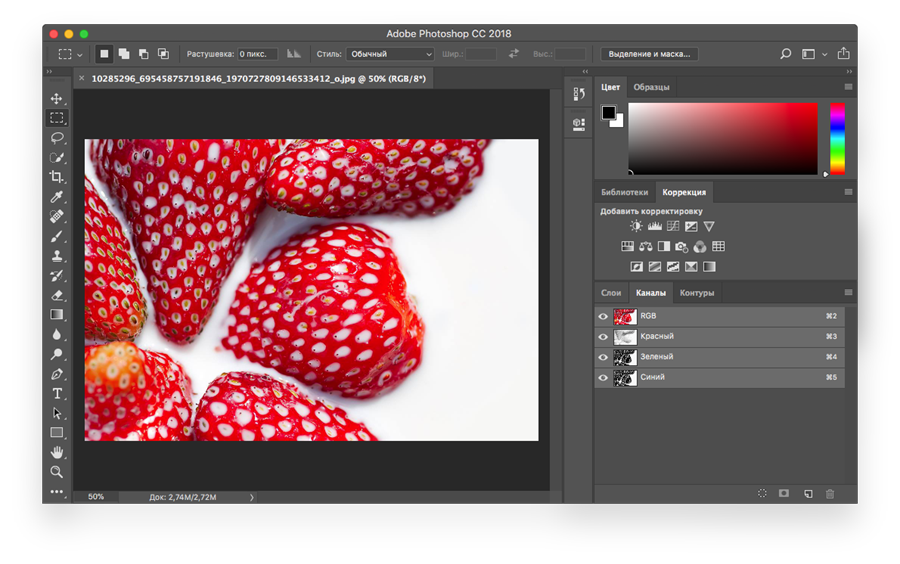Add a Brightness/Contrast adjustment
The image size is (900, 564).
coord(636,227)
